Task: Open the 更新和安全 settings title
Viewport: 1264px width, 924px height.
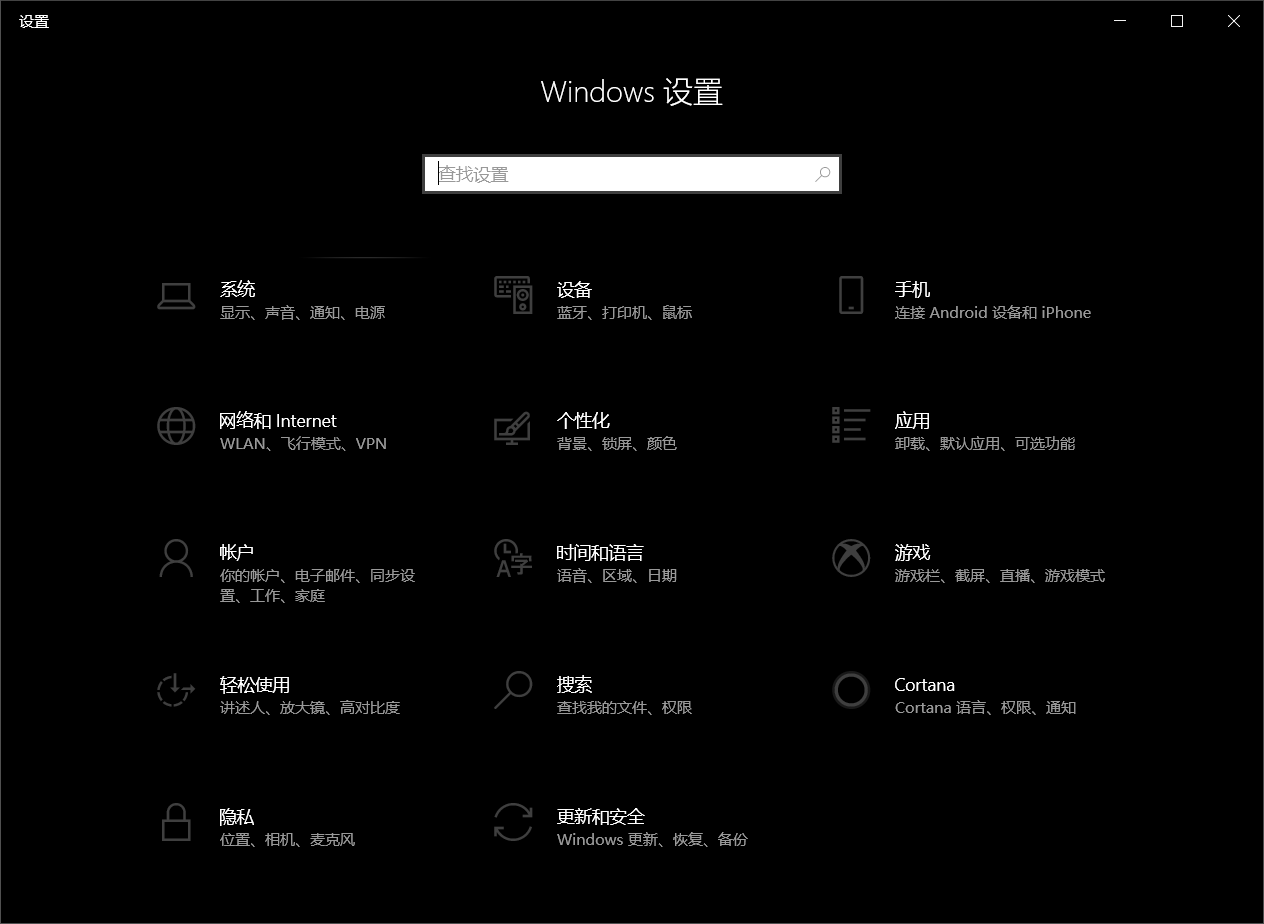Action: 601,816
